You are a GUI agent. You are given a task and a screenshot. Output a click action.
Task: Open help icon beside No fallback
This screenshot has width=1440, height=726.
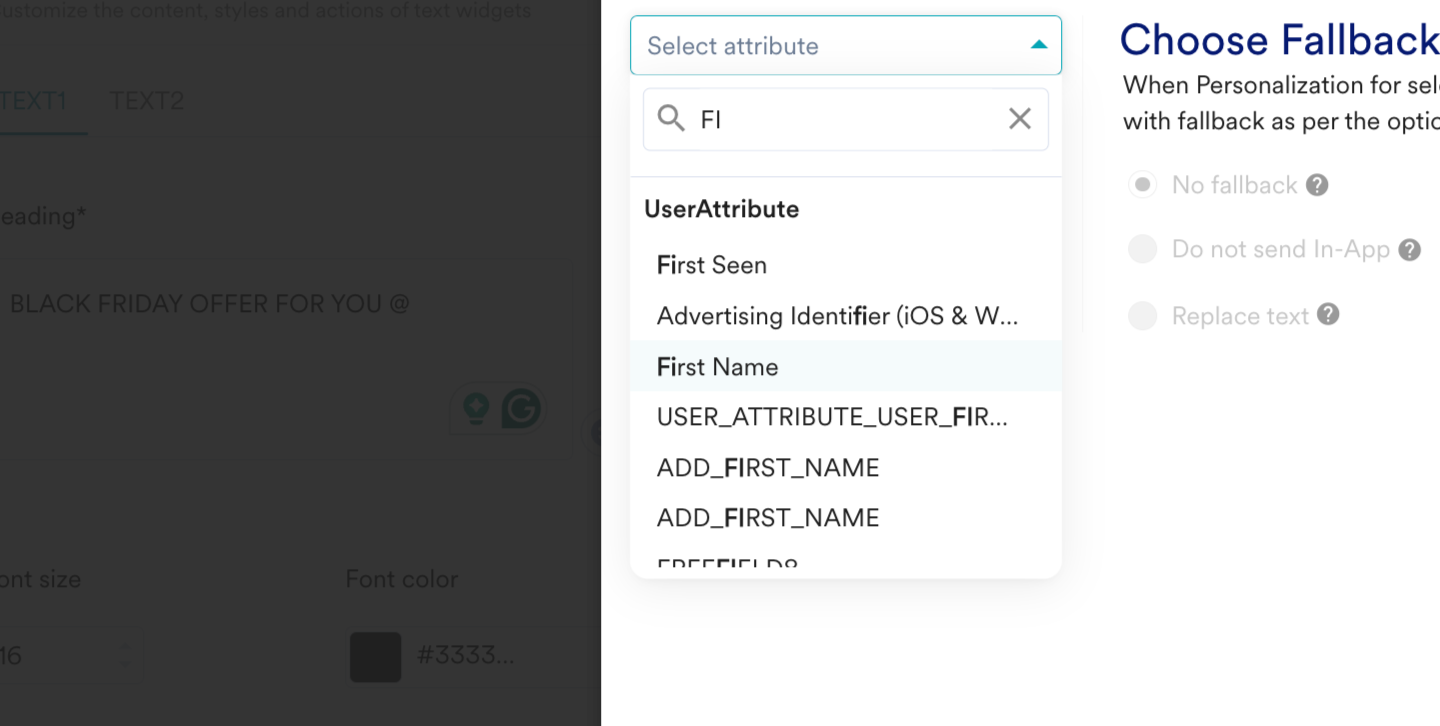tap(1318, 185)
